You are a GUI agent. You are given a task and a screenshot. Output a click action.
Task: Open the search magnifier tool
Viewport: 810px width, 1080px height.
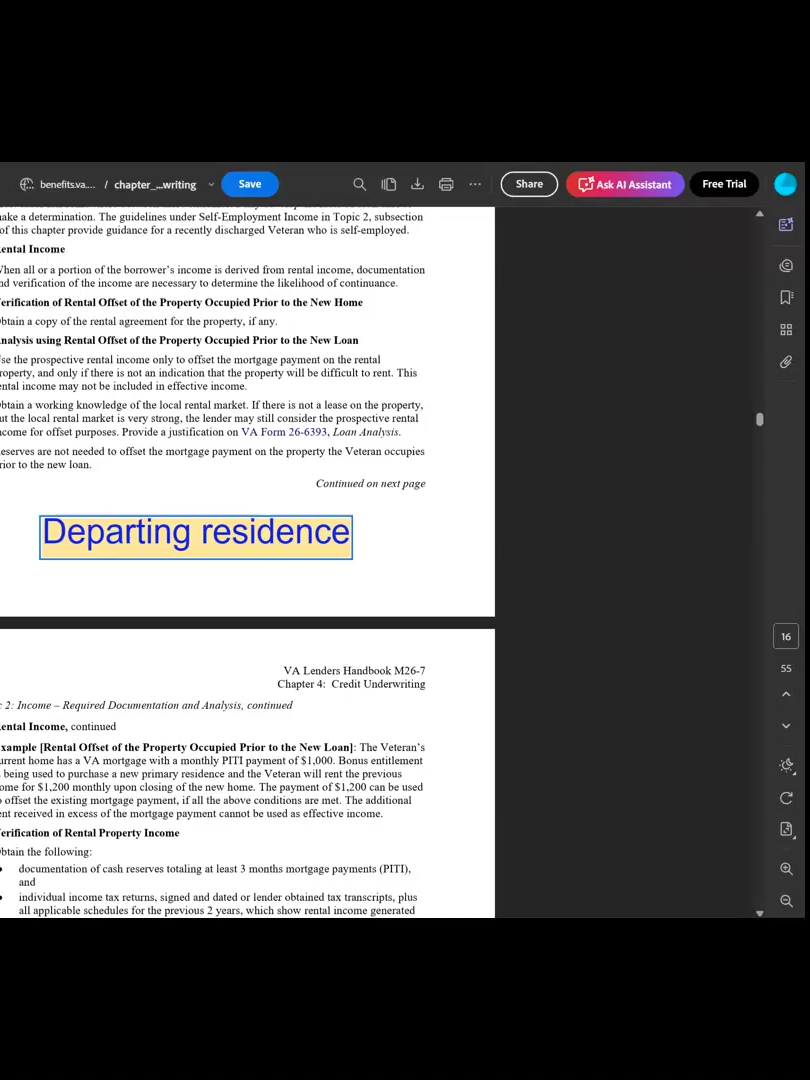tap(360, 184)
